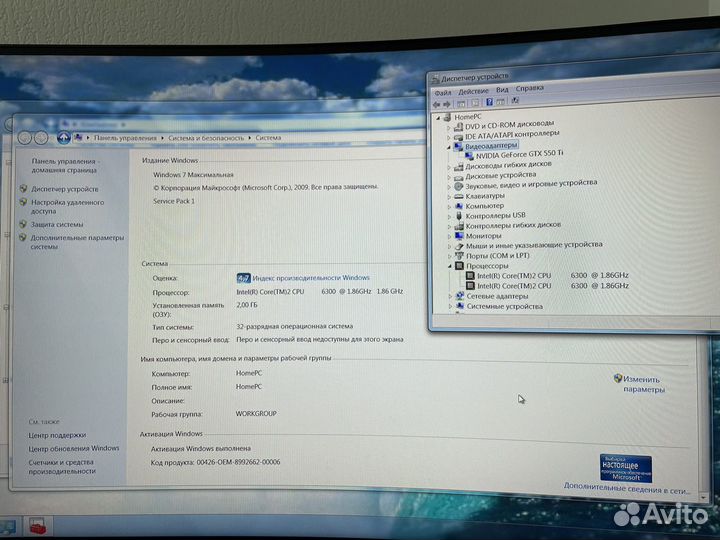Click the Windows 7 Максимальная edition text
Viewport: 720px width, 540px height.
point(193,175)
